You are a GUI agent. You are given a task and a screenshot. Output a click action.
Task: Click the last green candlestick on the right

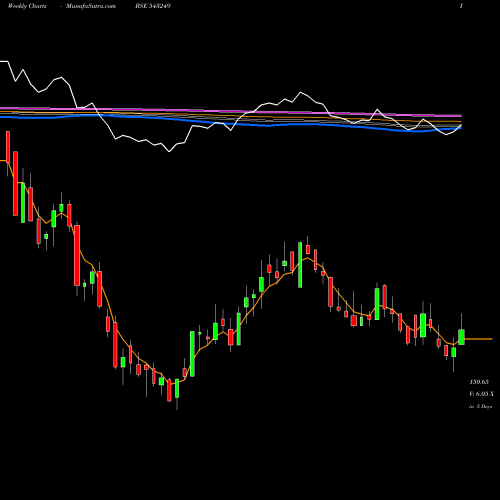(x=461, y=337)
